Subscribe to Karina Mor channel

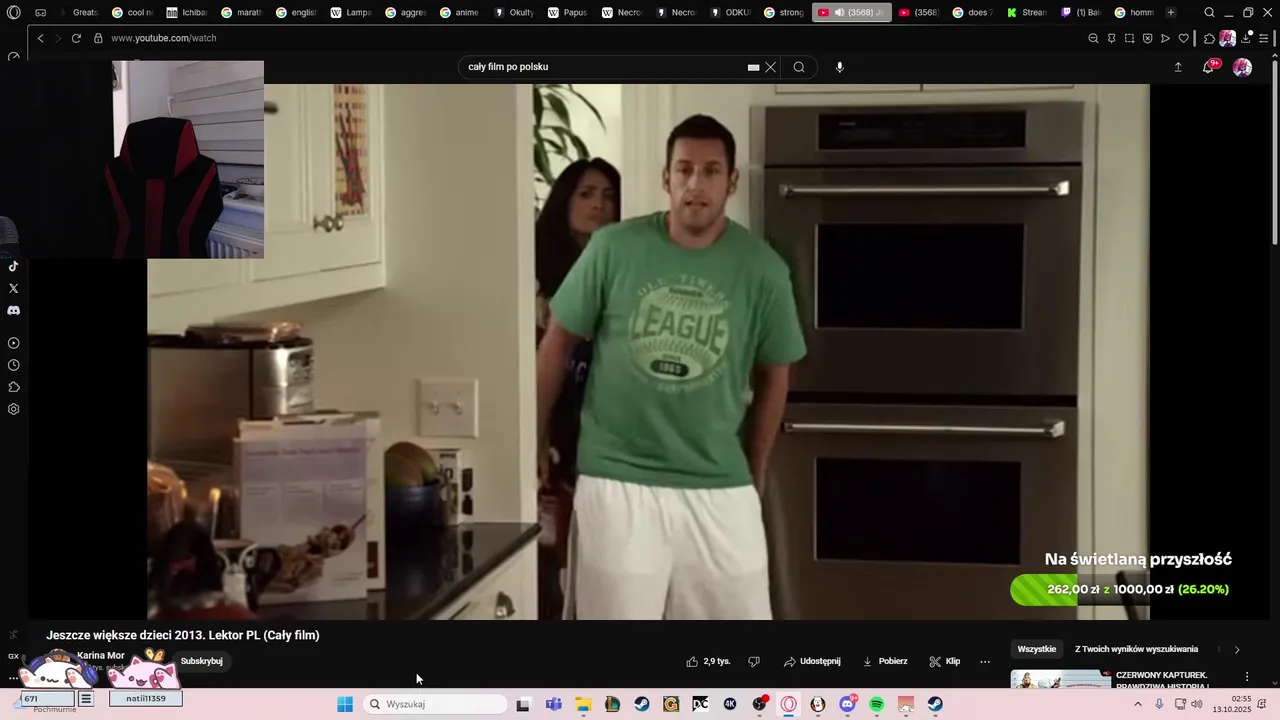click(201, 661)
